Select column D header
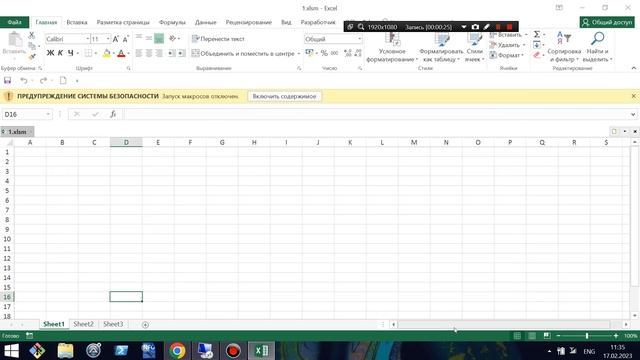Image resolution: width=640 pixels, height=360 pixels. click(126, 142)
